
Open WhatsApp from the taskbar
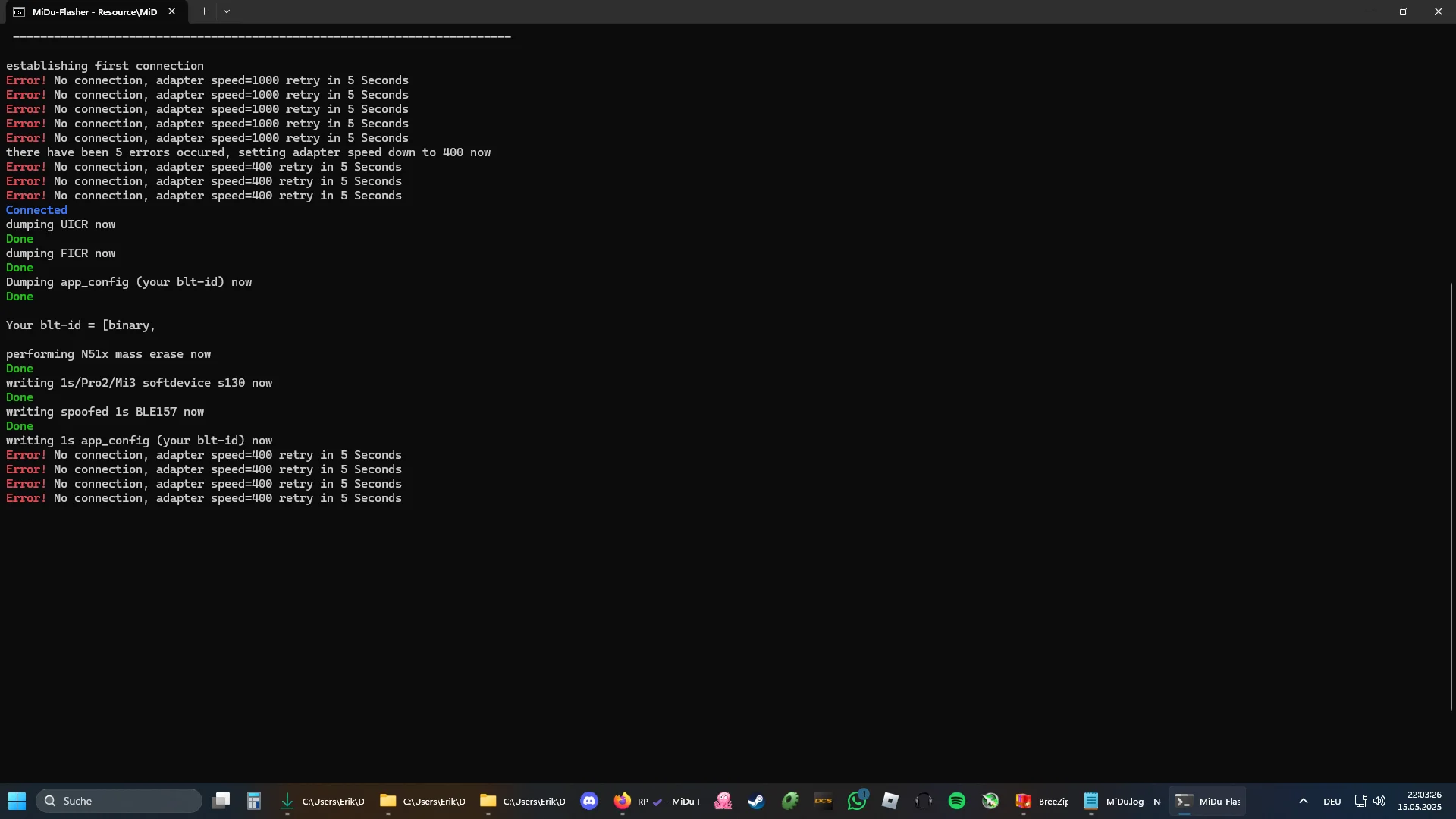pos(857,801)
